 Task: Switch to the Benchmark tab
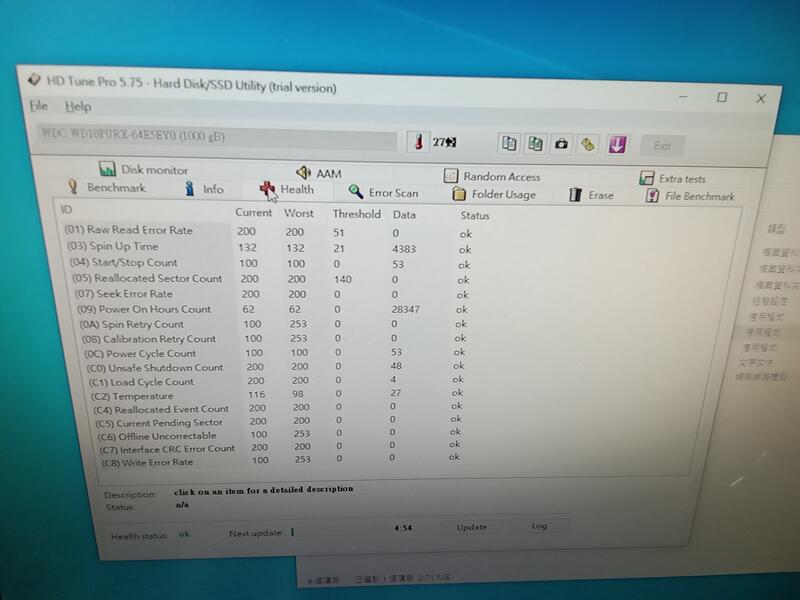click(107, 187)
